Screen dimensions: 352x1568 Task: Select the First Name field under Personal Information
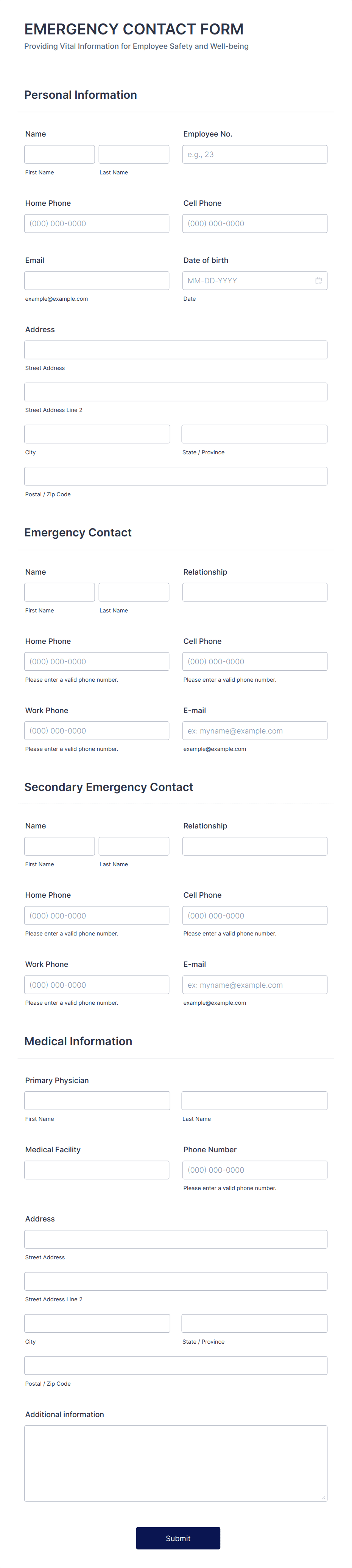click(x=59, y=154)
